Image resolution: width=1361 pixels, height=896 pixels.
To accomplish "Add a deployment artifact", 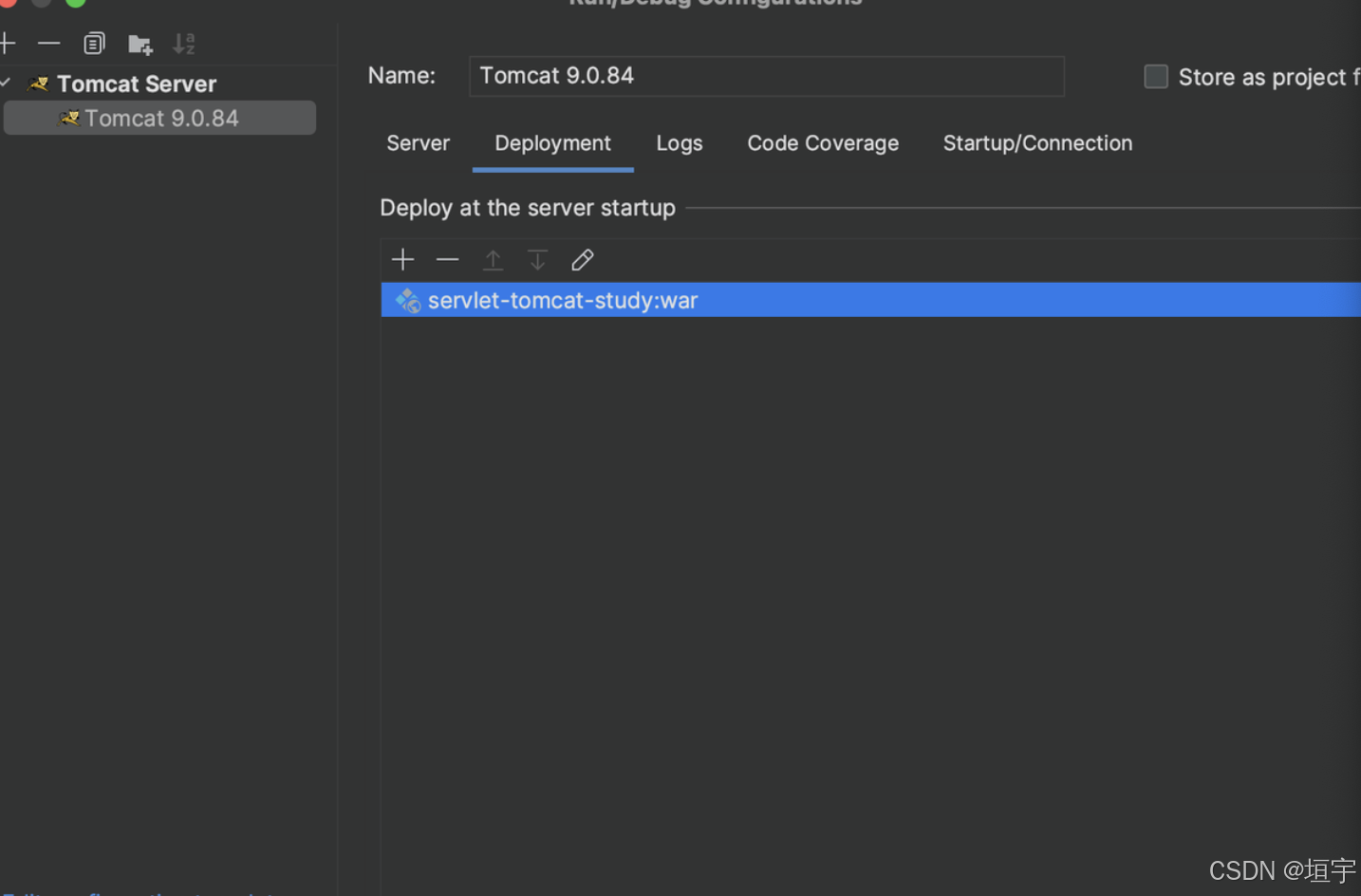I will coord(402,259).
